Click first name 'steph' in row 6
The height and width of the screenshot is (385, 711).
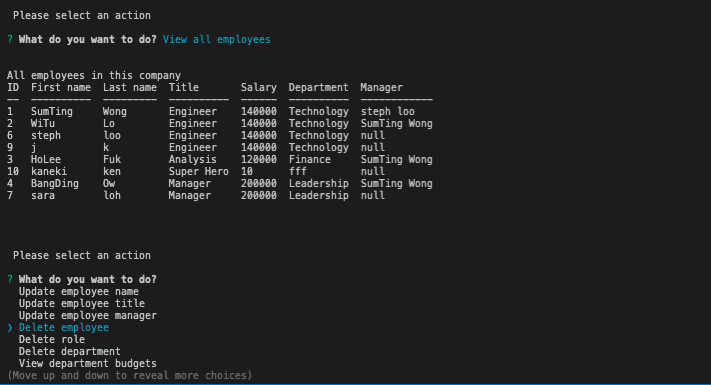click(46, 136)
